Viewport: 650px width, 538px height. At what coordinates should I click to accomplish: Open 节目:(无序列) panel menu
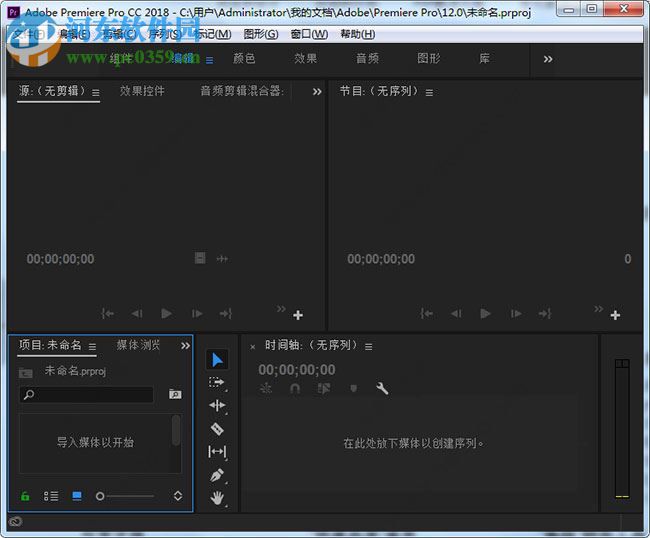(x=429, y=93)
